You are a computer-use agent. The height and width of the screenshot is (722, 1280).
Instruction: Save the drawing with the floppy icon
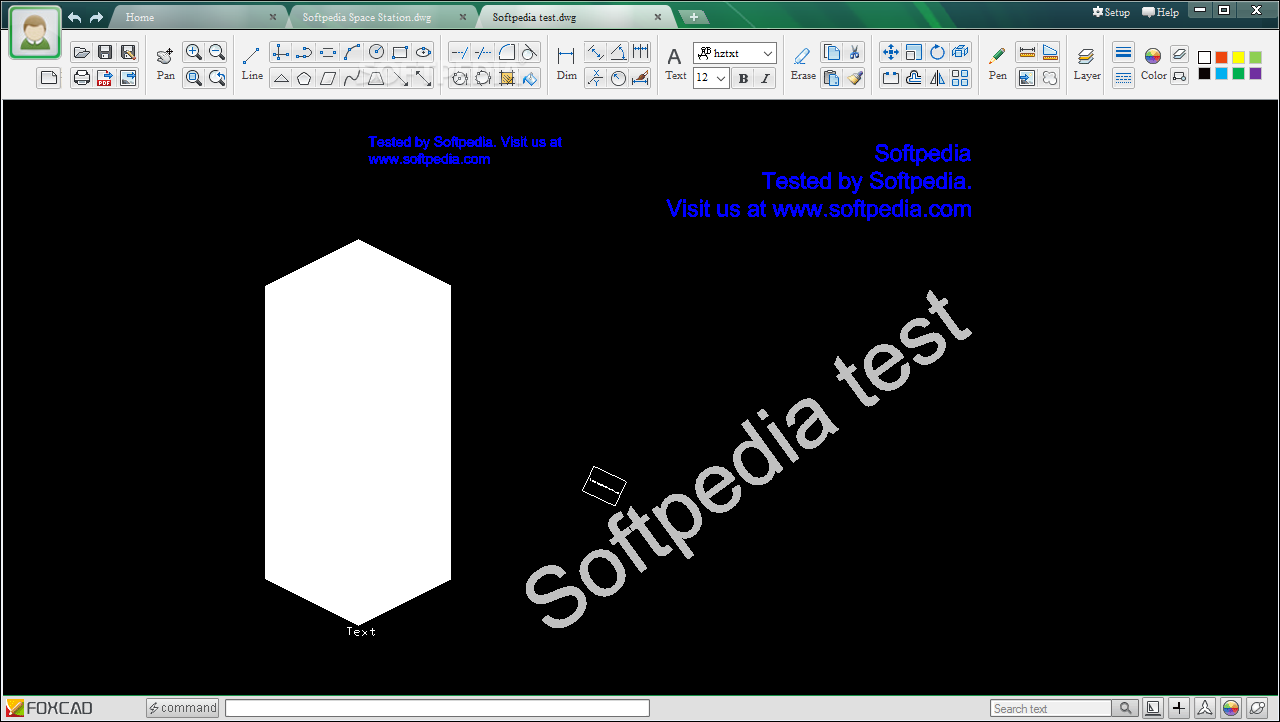click(105, 52)
